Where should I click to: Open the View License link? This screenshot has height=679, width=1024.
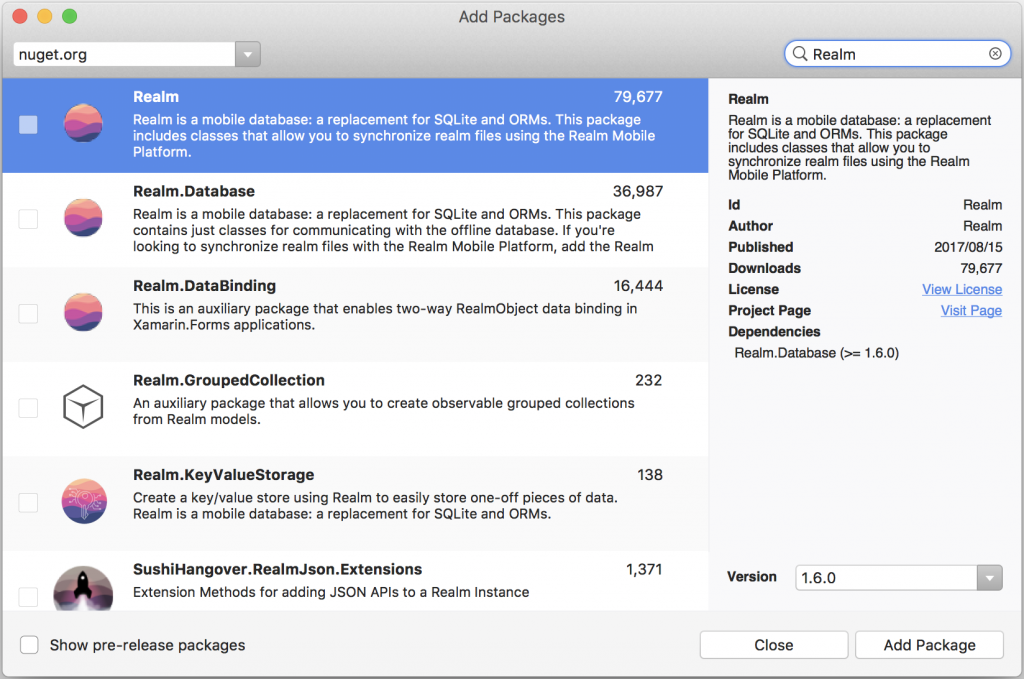pyautogui.click(x=962, y=289)
